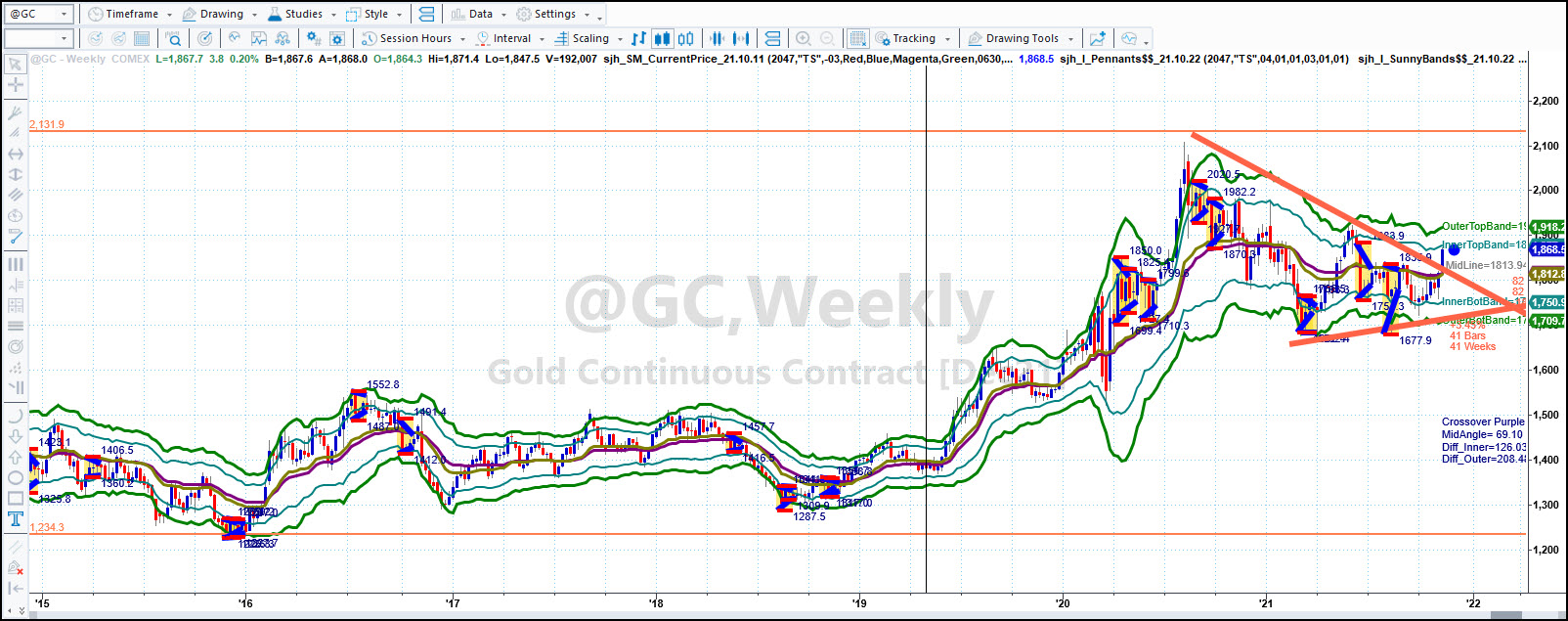Click the dense vertical bars spacing icon
This screenshot has width=1568, height=621.
point(718,39)
